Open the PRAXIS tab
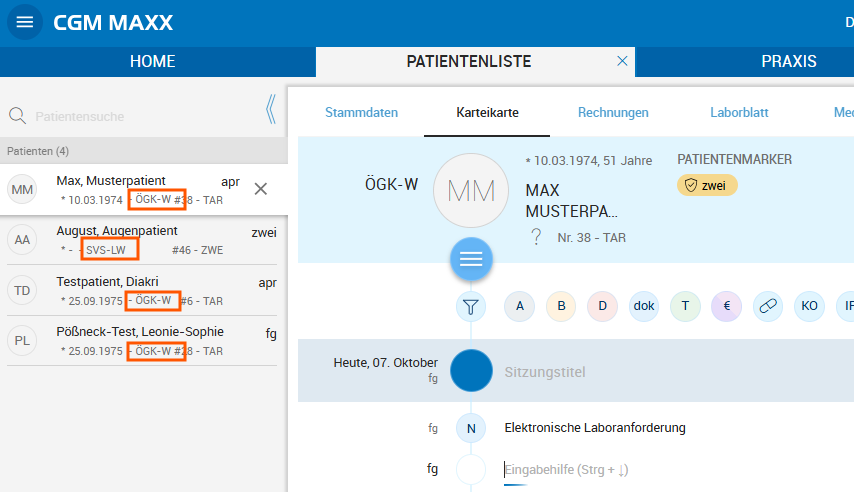Viewport: 854px width, 492px height. 788,62
